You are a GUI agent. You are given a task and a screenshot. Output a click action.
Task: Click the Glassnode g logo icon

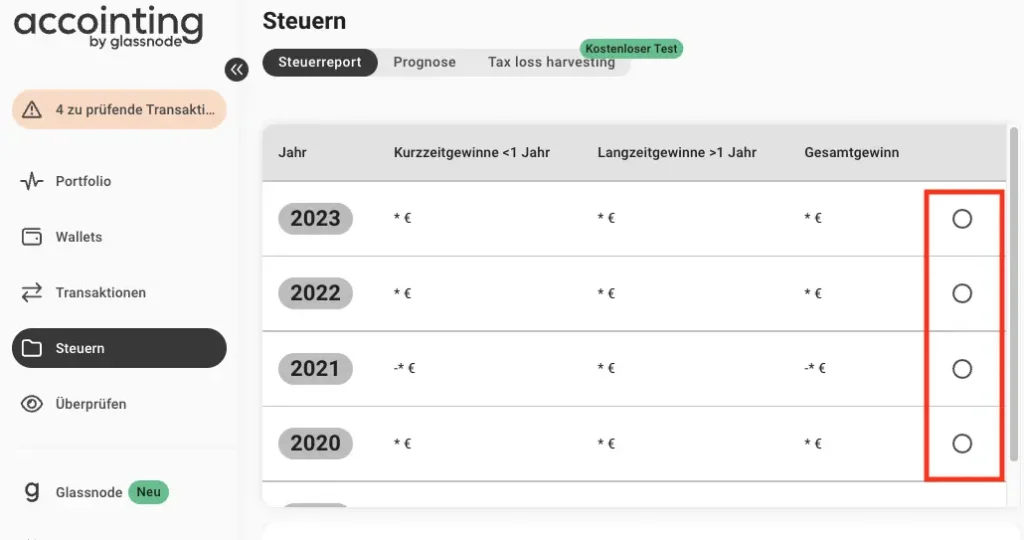[x=32, y=491]
